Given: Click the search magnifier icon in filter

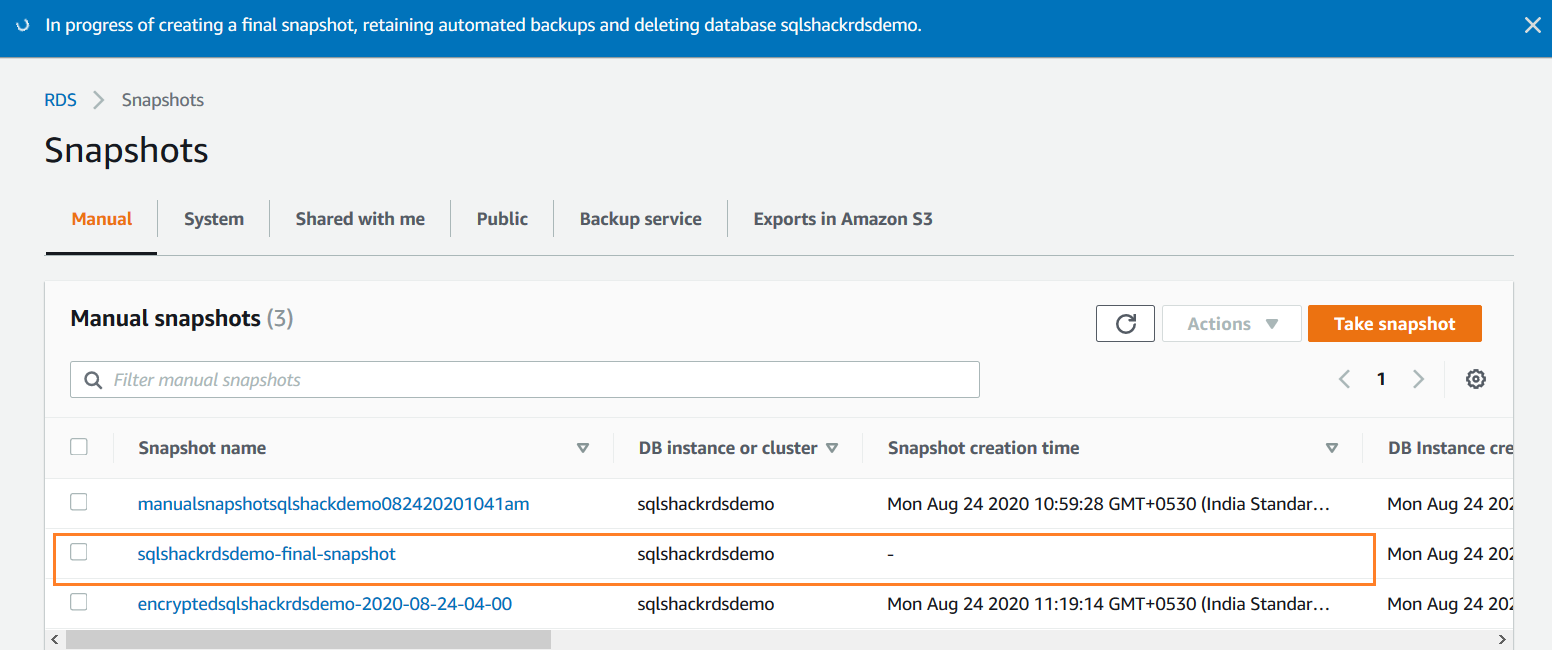Looking at the screenshot, I should tap(93, 380).
